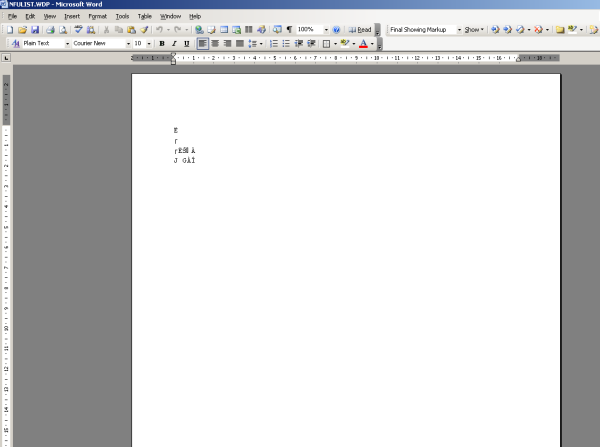Create a new blank document
Screen dimensions: 600x447
coord(10,29)
